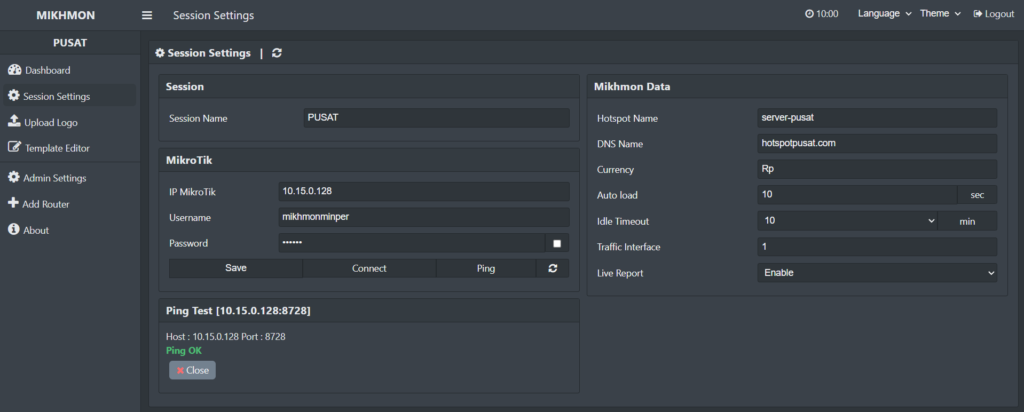Expand the Live Report dropdown
The height and width of the screenshot is (412, 1024).
pyautogui.click(x=877, y=273)
